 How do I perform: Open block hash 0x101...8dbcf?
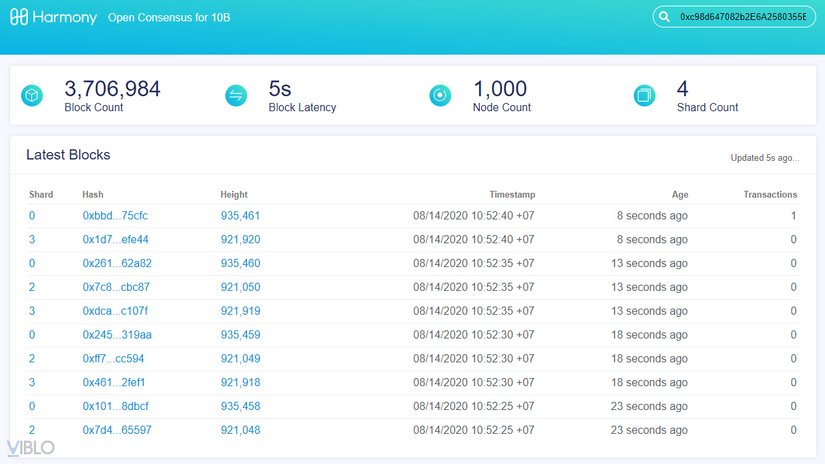115,406
